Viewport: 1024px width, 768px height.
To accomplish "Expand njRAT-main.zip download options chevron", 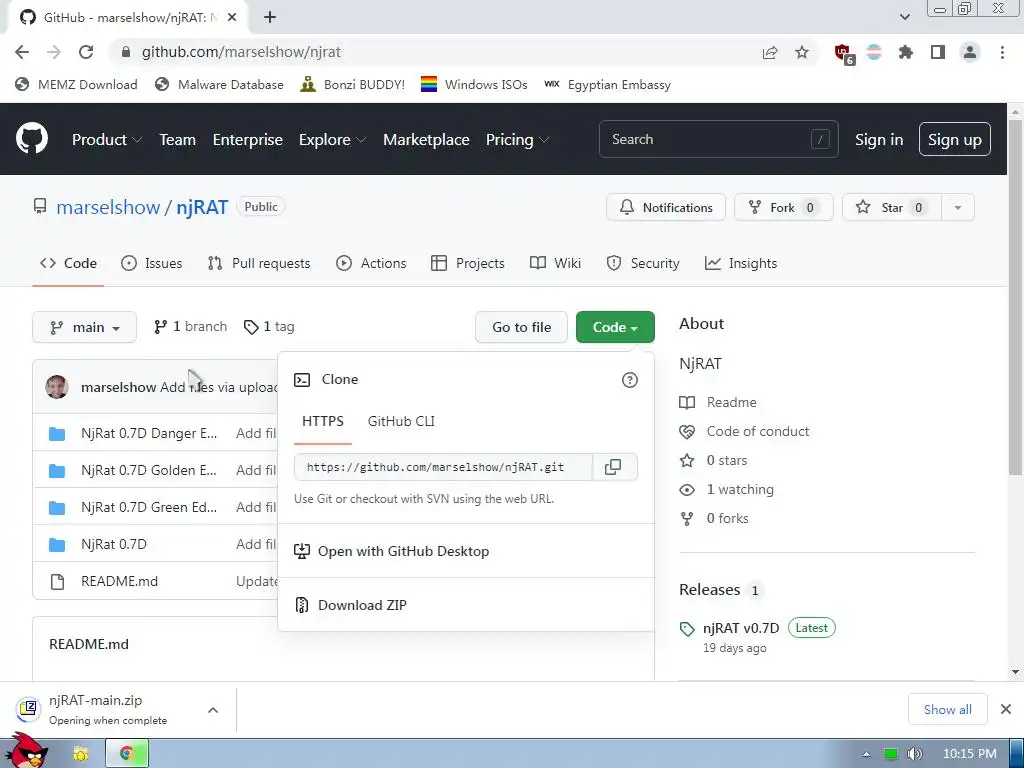I will pyautogui.click(x=213, y=710).
